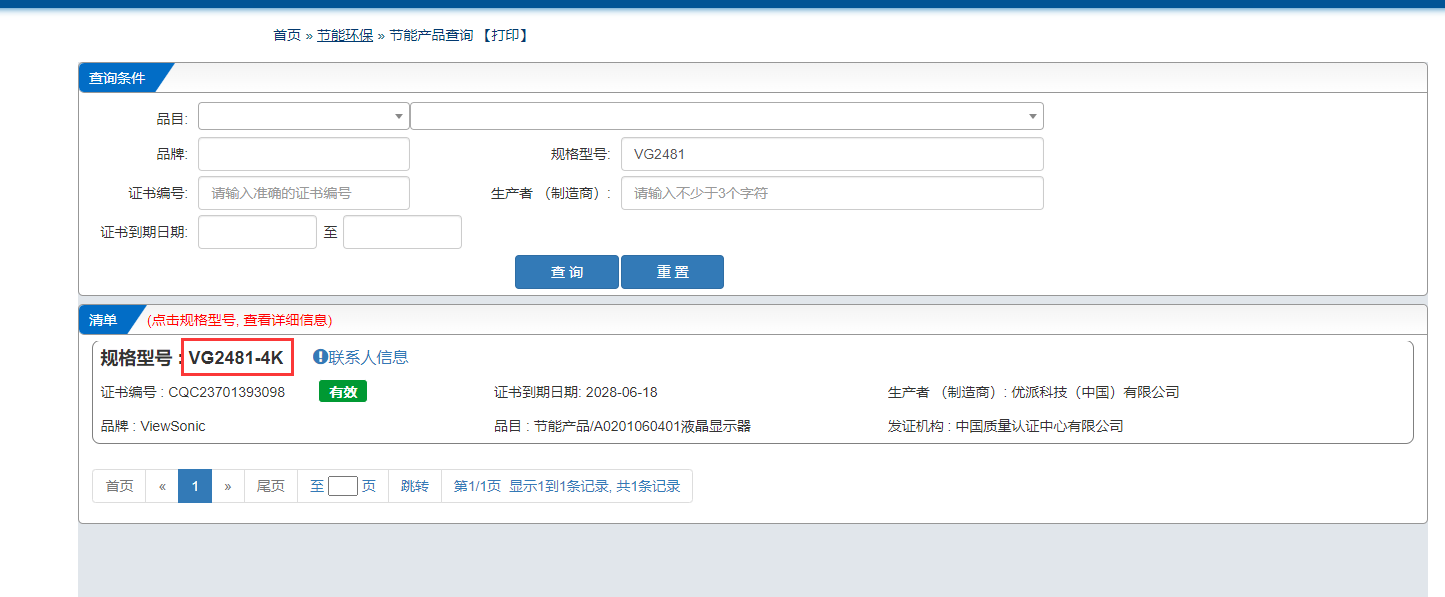Click the contact info exclamation icon
The image size is (1445, 597).
tap(320, 357)
